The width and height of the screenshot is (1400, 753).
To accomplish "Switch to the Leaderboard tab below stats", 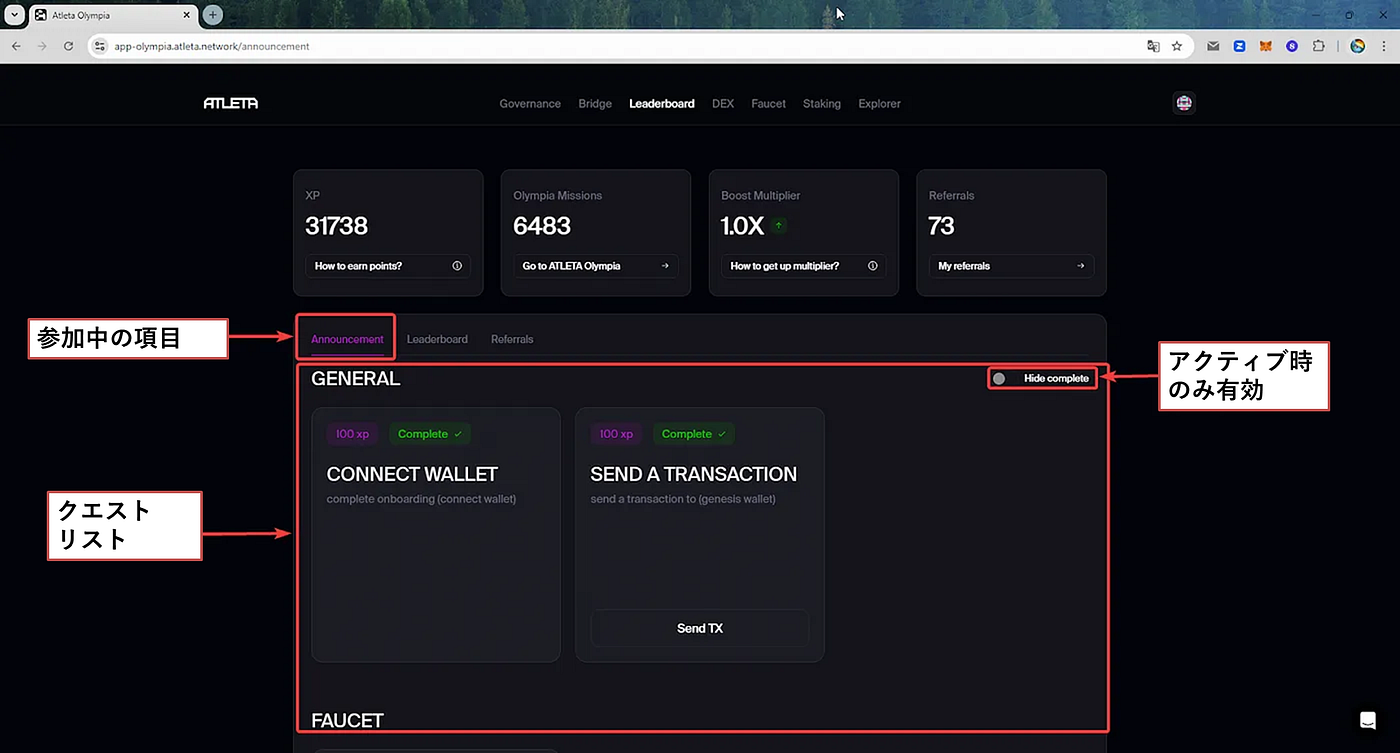I will (x=437, y=339).
